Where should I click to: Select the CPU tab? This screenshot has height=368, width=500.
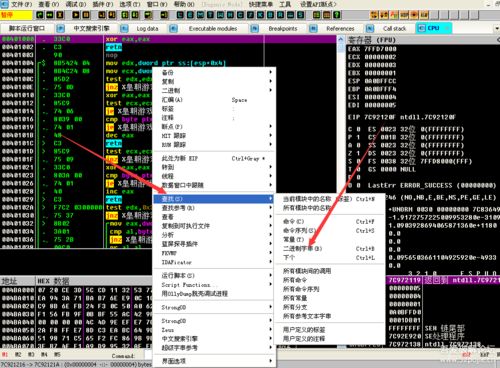tap(434, 28)
